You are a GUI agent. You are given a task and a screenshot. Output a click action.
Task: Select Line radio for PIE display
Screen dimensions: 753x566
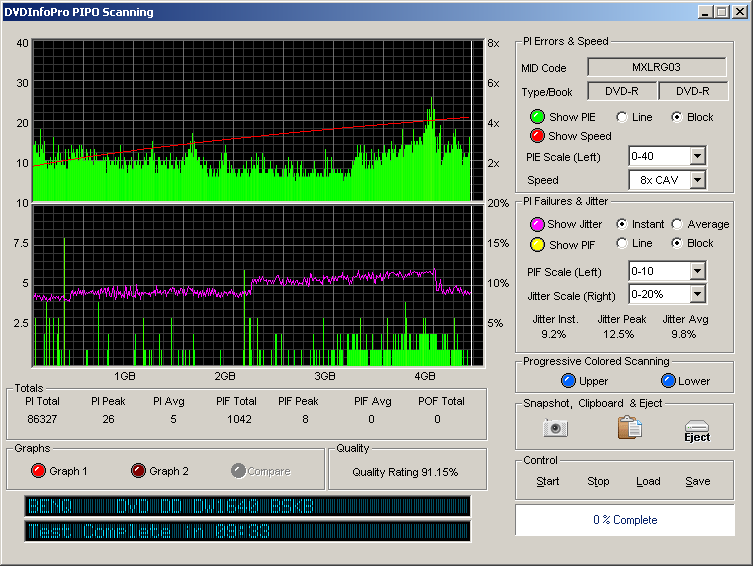click(622, 117)
